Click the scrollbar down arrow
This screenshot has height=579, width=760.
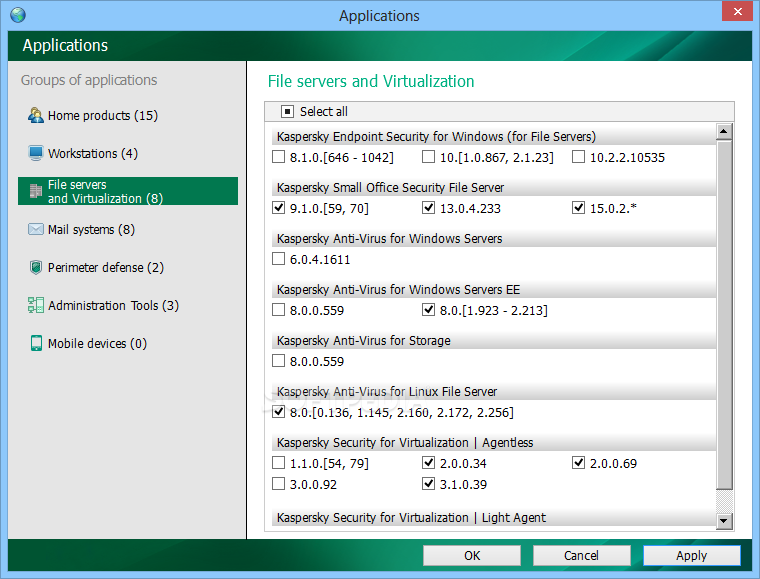[724, 521]
